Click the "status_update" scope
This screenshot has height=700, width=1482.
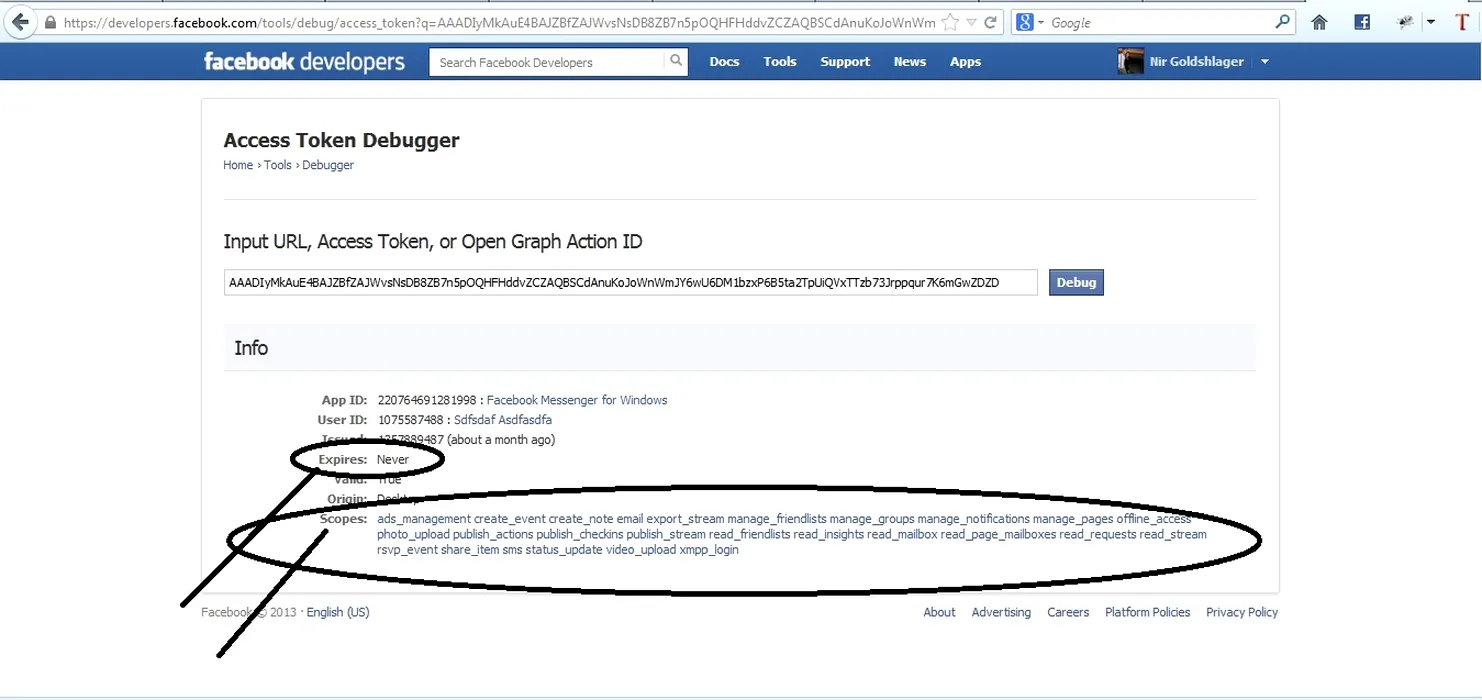coord(564,550)
